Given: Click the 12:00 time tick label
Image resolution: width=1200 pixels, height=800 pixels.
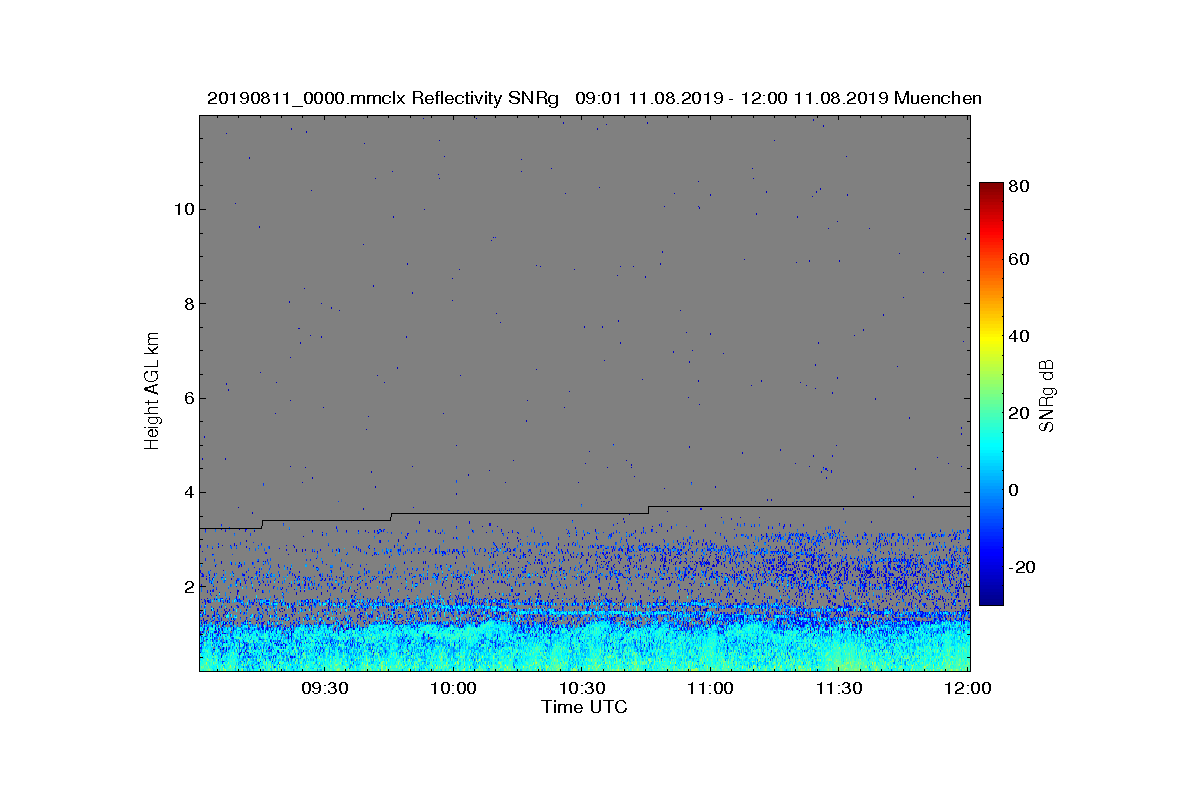Looking at the screenshot, I should tap(968, 688).
